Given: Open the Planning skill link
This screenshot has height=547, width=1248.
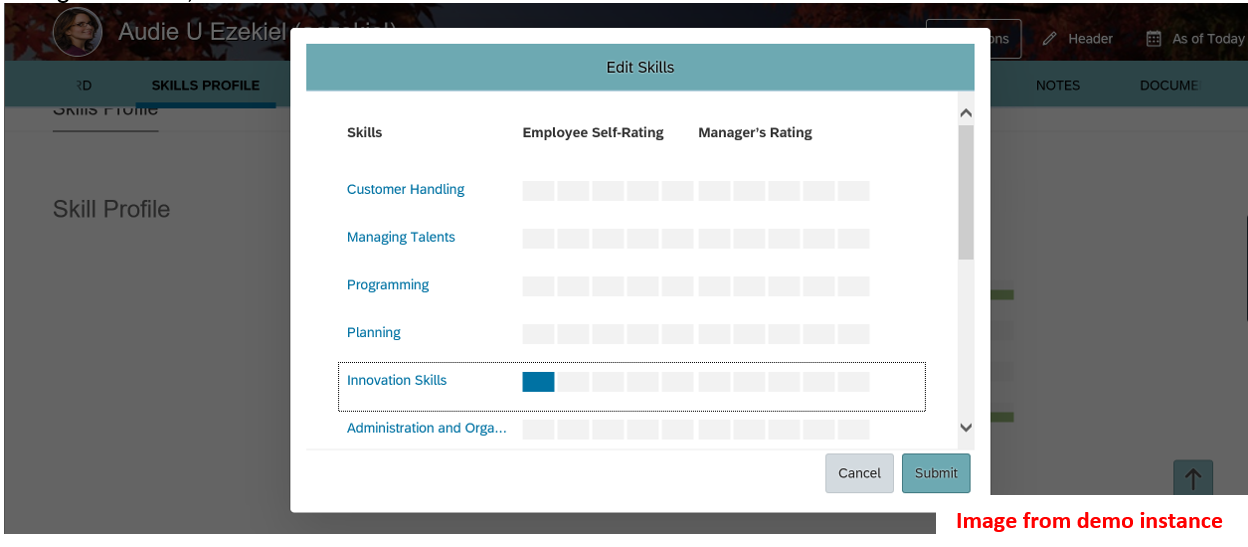Looking at the screenshot, I should pyautogui.click(x=374, y=332).
